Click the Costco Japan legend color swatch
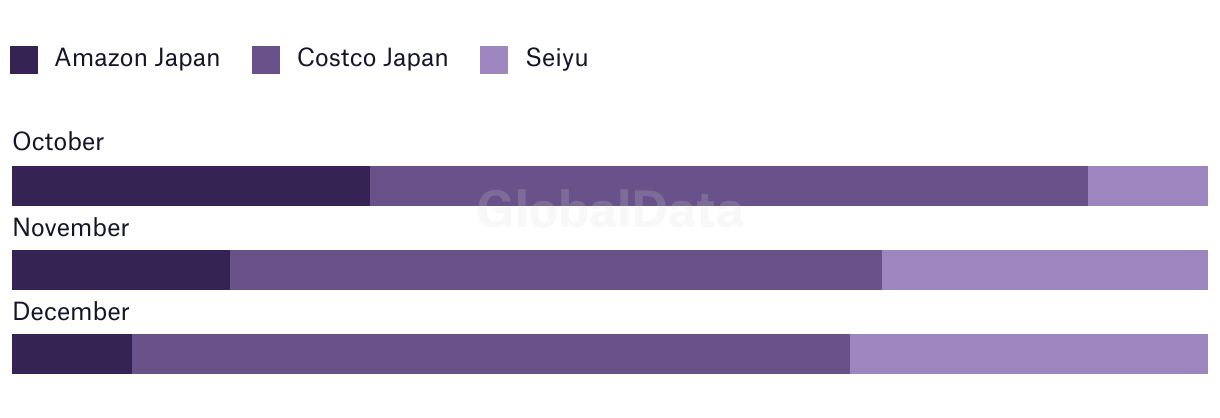This screenshot has width=1220, height=418. (266, 60)
